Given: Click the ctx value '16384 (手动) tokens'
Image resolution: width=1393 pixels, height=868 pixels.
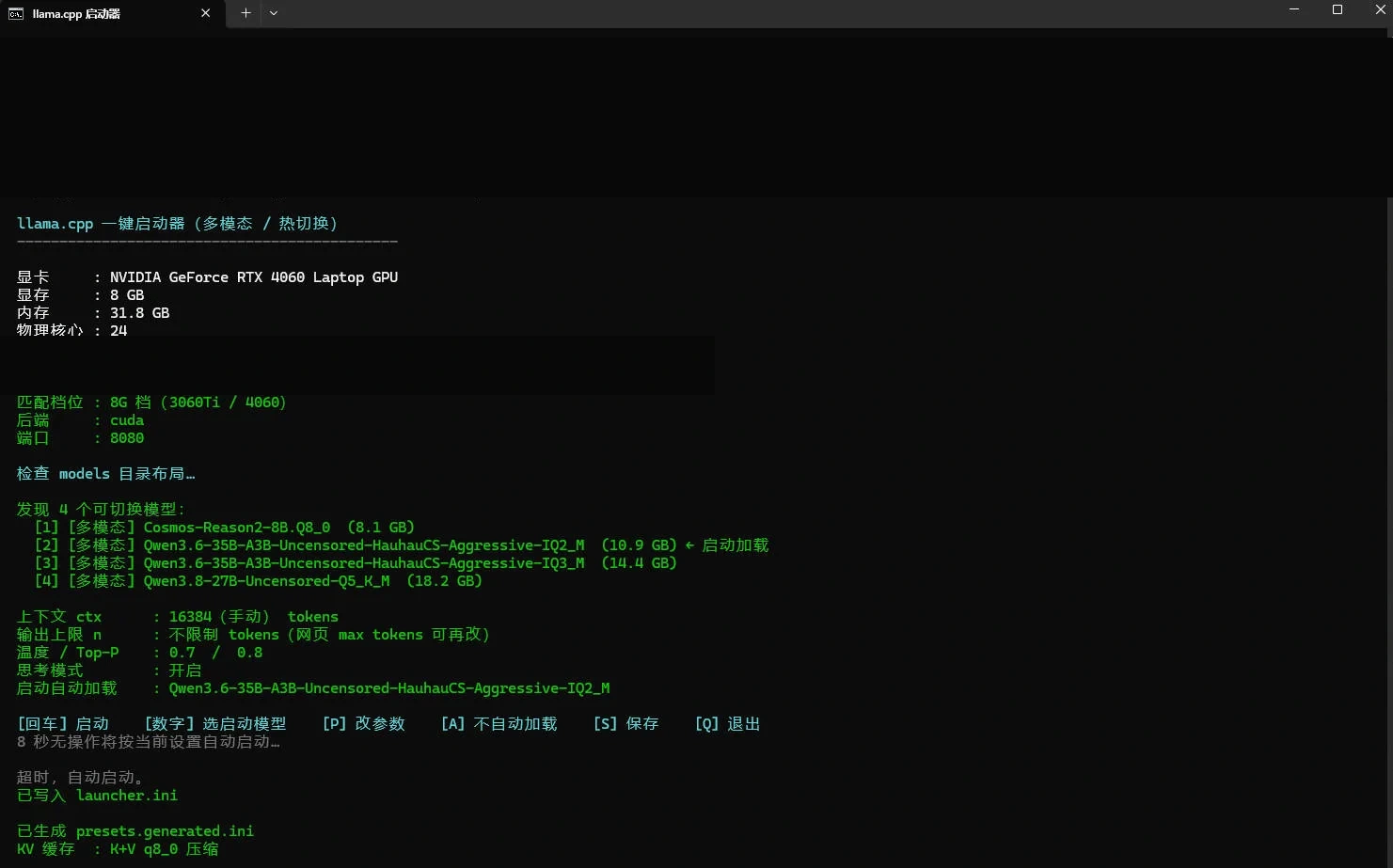Looking at the screenshot, I should [x=254, y=617].
